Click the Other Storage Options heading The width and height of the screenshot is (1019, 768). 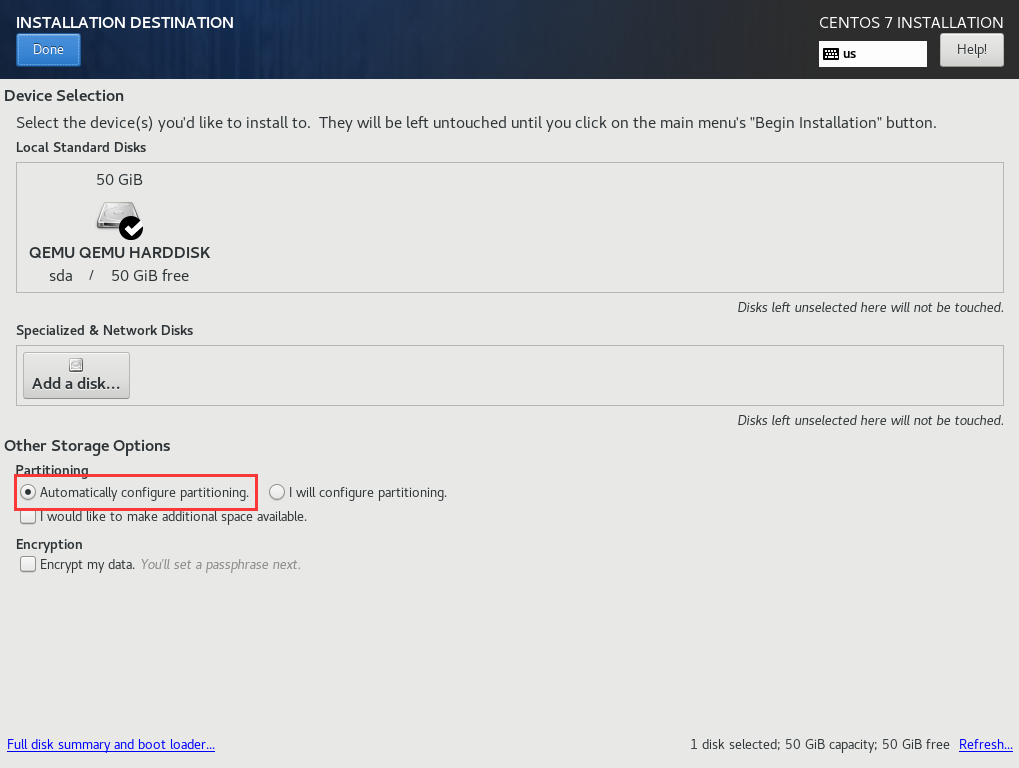[87, 446]
